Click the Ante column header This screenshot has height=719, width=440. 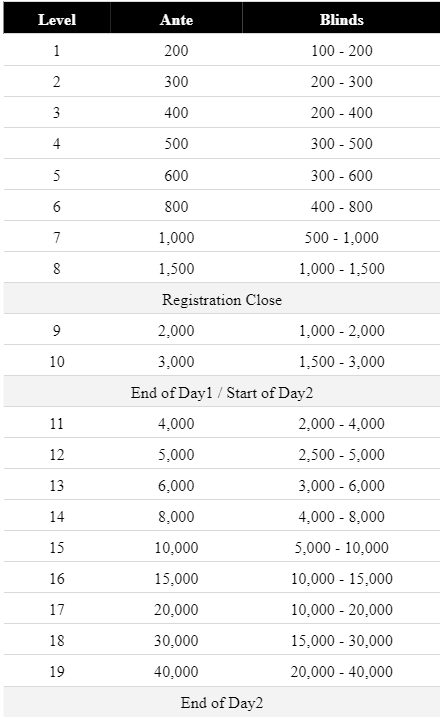176,20
